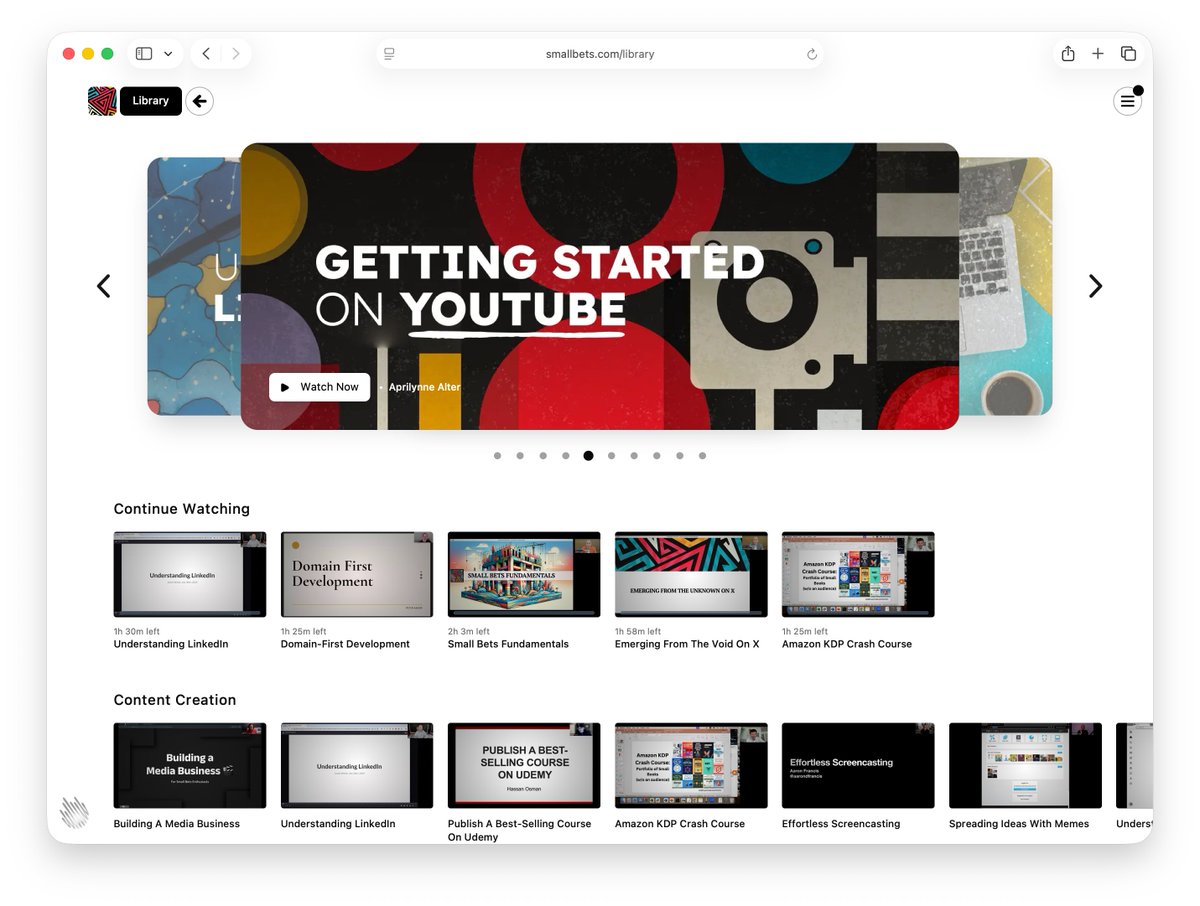Click the Small Bets logo icon
This screenshot has height=906, width=1200.
[x=102, y=101]
